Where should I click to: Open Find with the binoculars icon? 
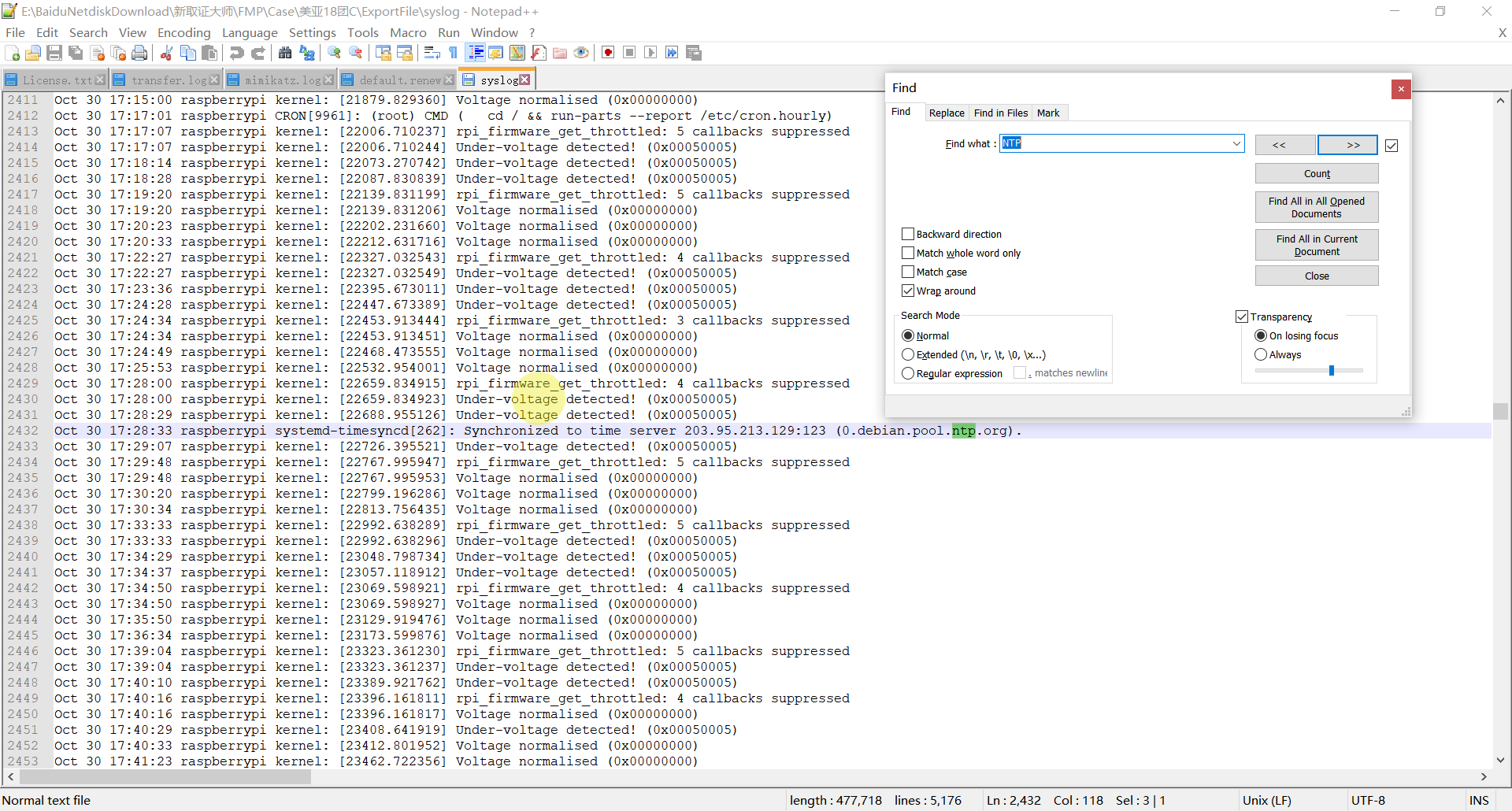[x=285, y=53]
